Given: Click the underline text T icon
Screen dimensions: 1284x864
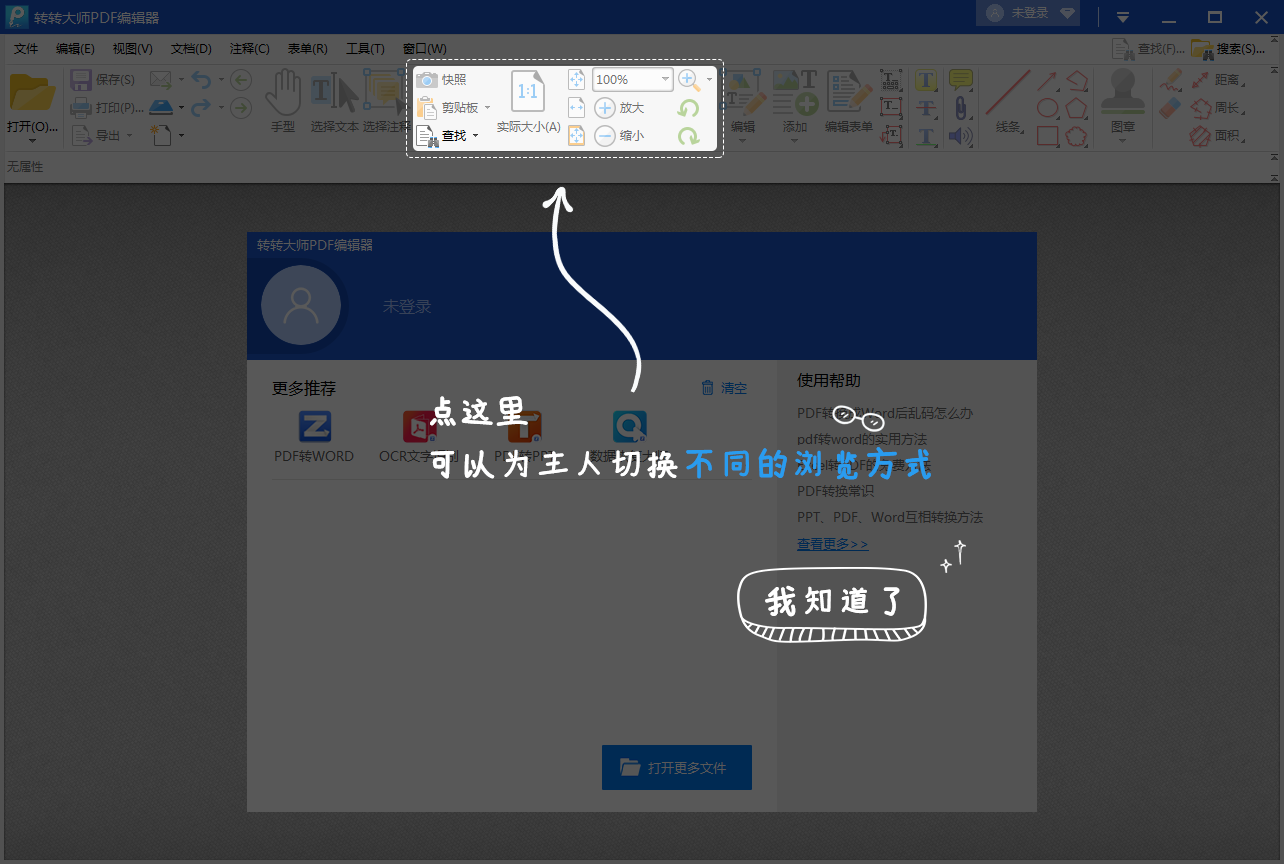Looking at the screenshot, I should [x=927, y=136].
